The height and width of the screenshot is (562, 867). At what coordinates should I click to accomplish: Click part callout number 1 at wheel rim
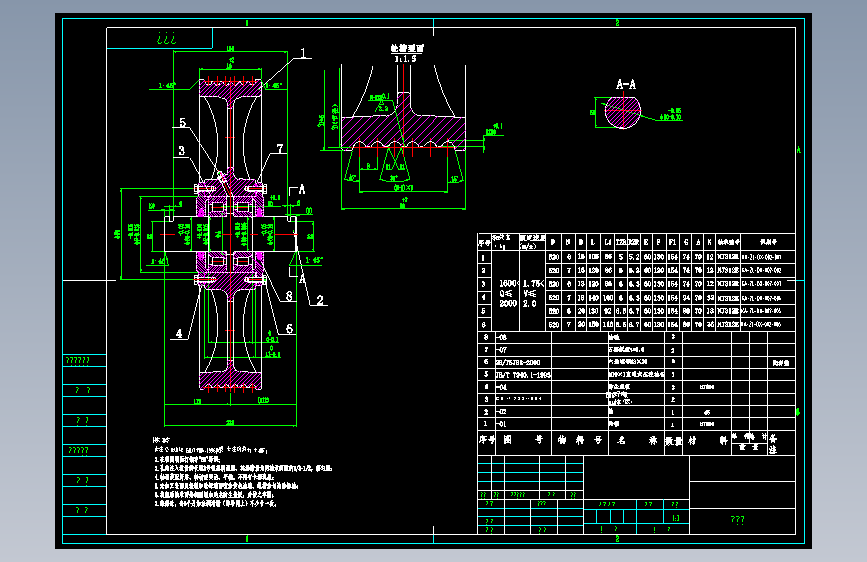pos(302,54)
